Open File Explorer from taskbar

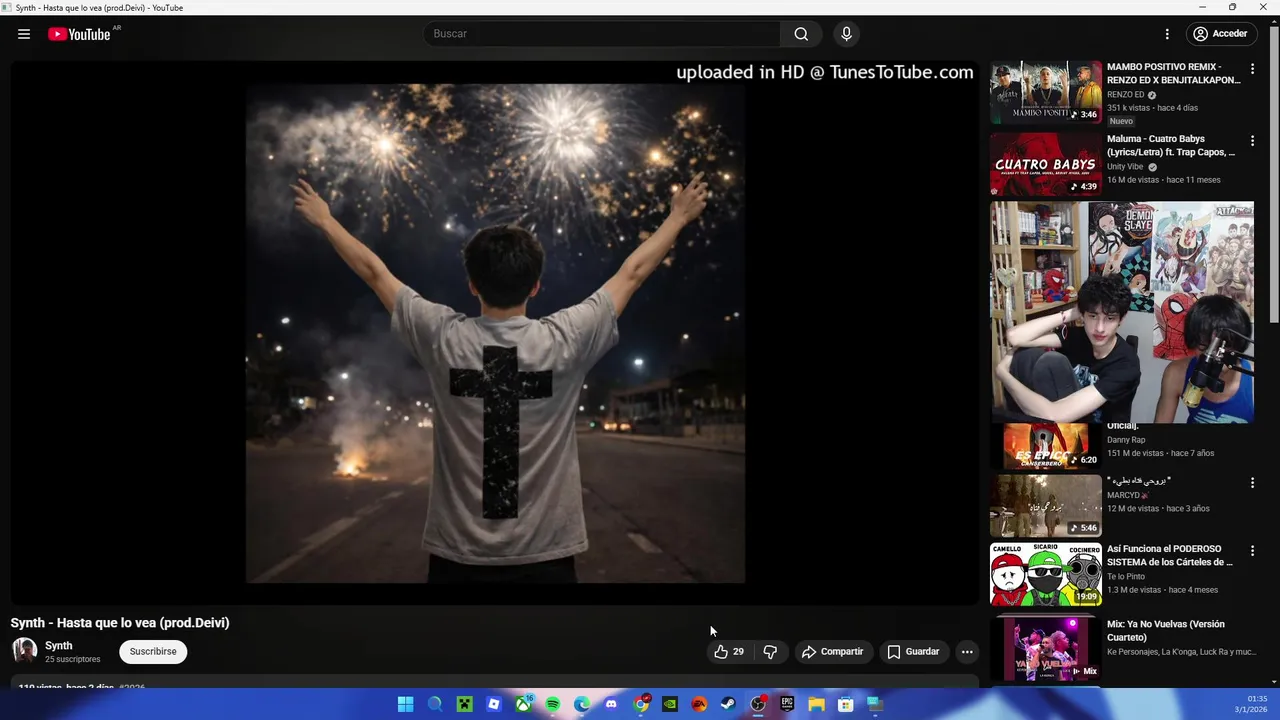(816, 704)
